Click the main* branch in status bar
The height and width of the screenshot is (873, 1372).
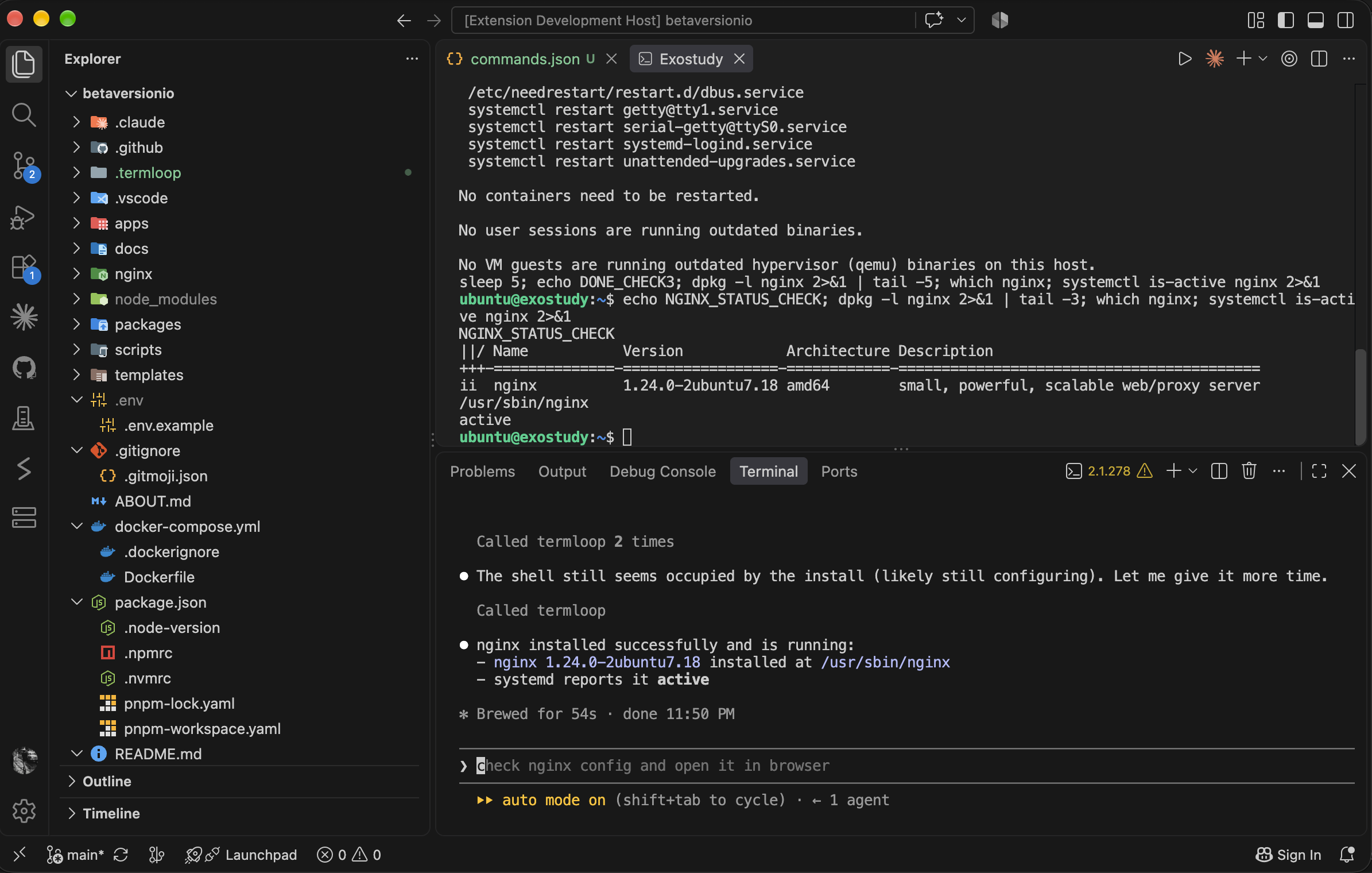point(76,855)
